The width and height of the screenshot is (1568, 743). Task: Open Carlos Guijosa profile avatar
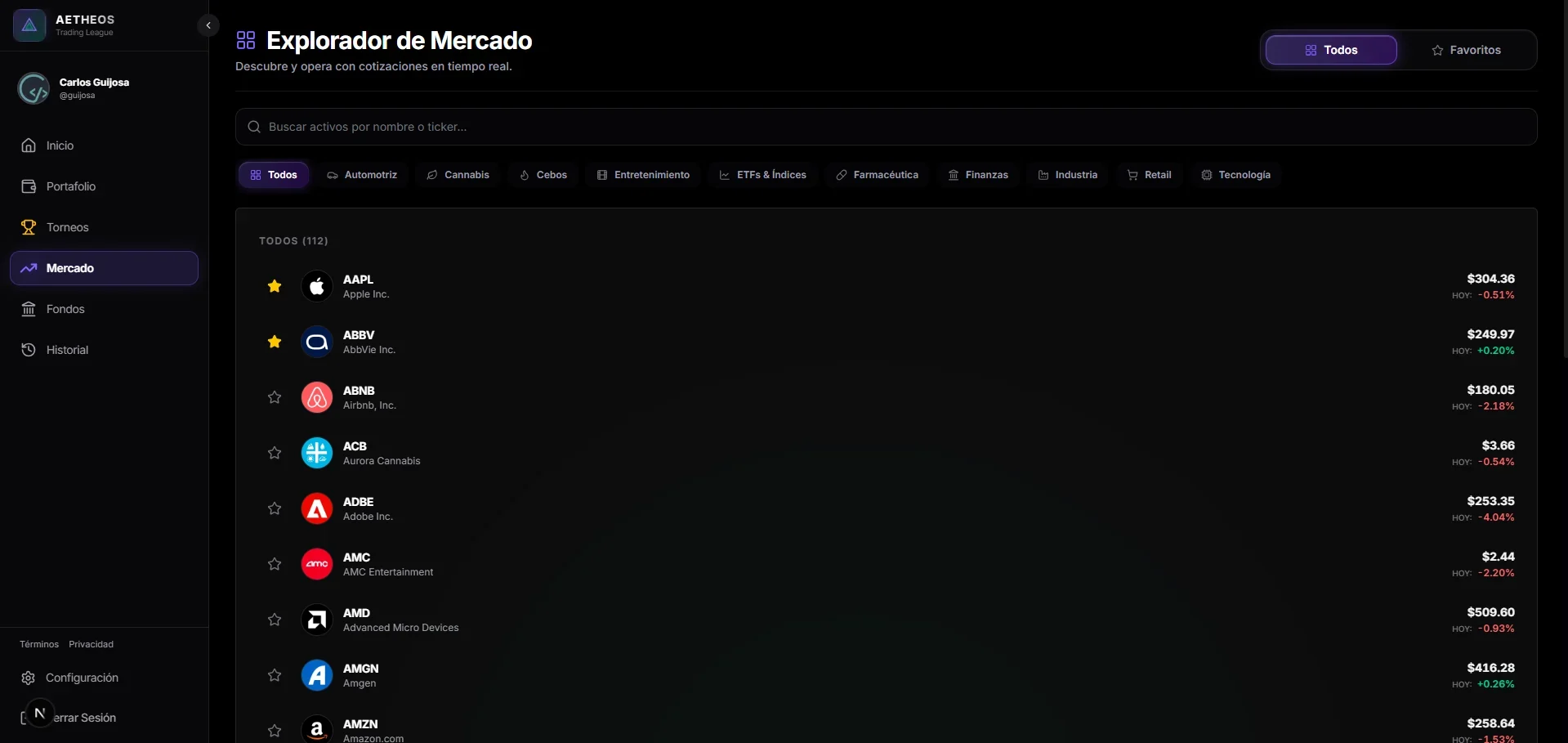coord(34,88)
